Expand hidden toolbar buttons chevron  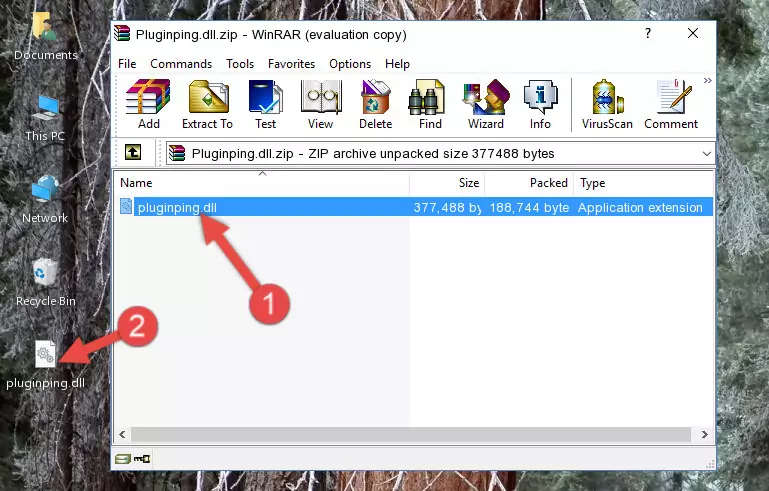(707, 80)
